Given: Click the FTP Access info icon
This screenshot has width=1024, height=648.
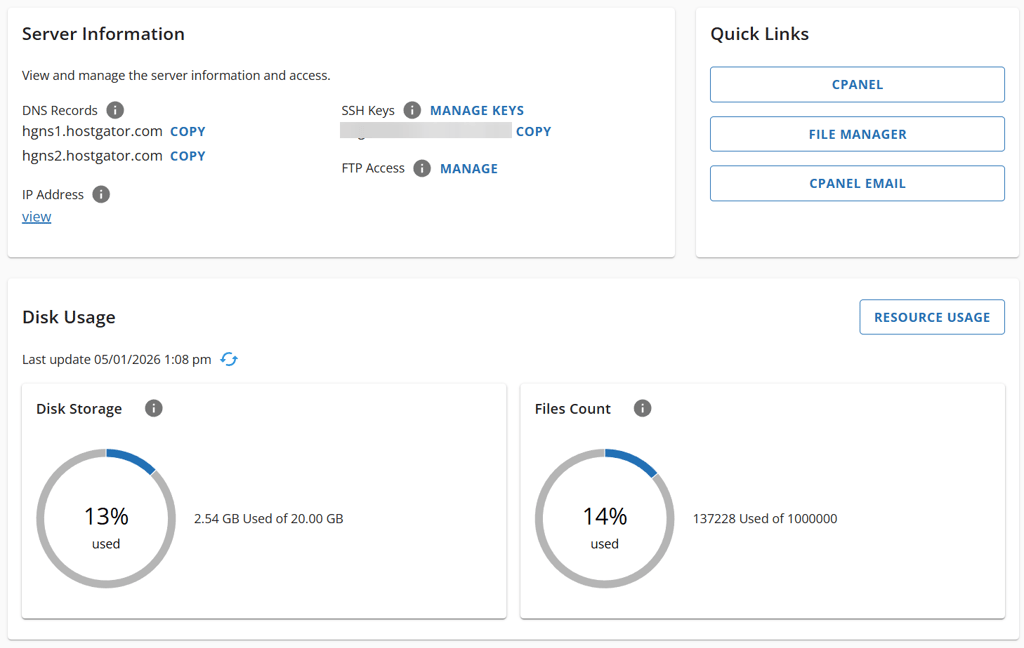Looking at the screenshot, I should coord(423,169).
